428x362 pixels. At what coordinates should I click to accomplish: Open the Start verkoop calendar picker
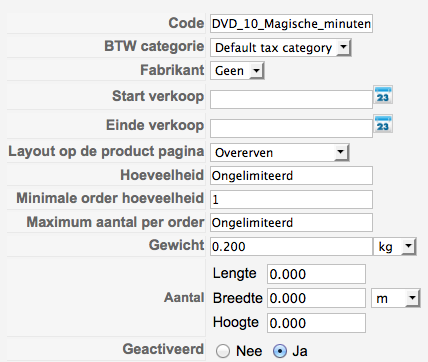coord(383,95)
